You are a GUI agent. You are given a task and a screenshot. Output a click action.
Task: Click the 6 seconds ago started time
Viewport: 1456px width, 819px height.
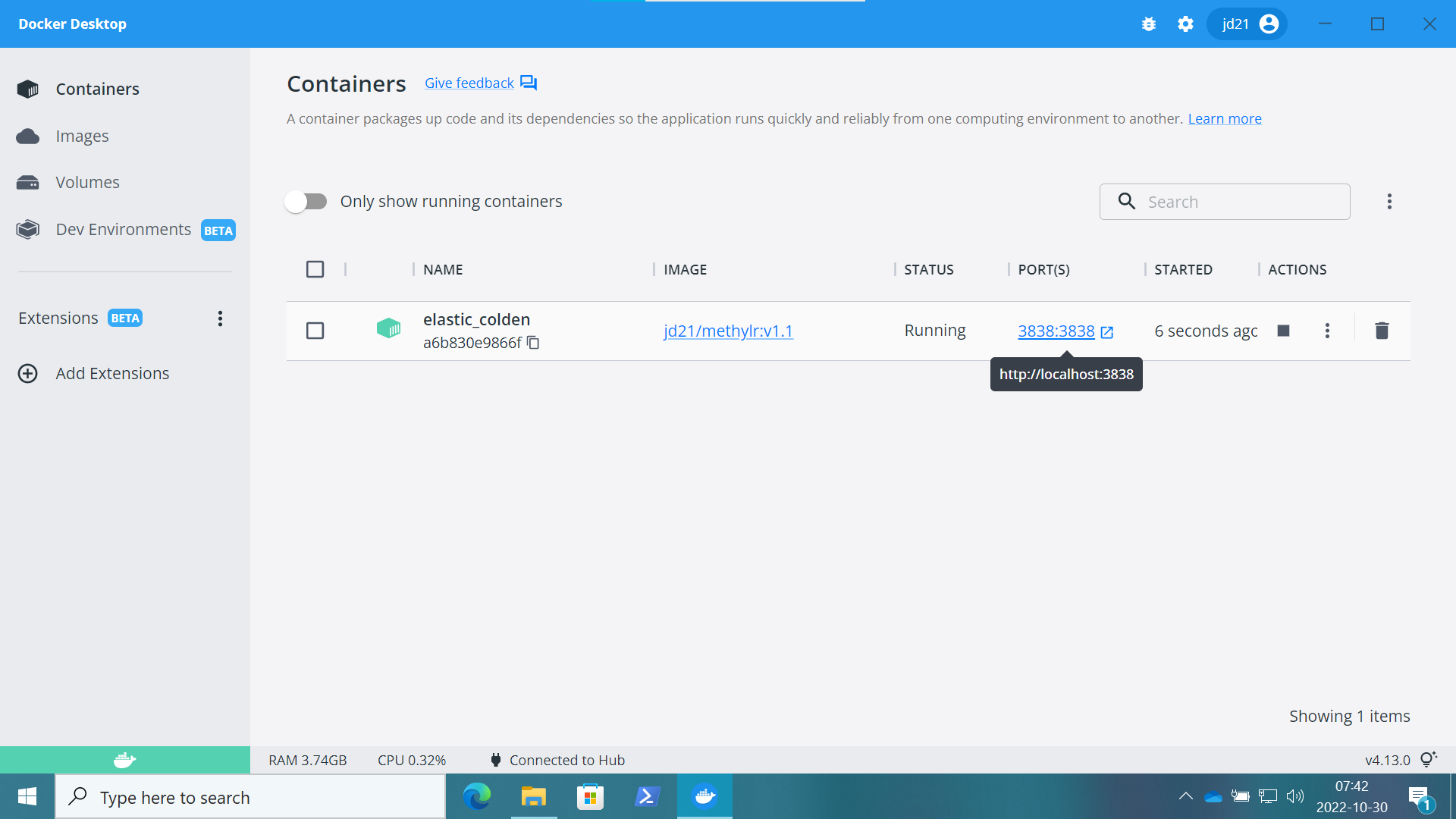click(1206, 331)
